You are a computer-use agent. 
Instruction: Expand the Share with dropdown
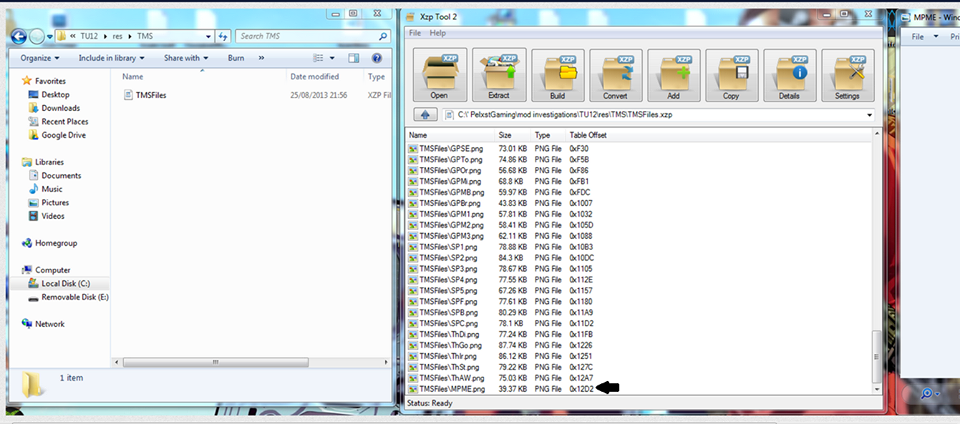(185, 58)
